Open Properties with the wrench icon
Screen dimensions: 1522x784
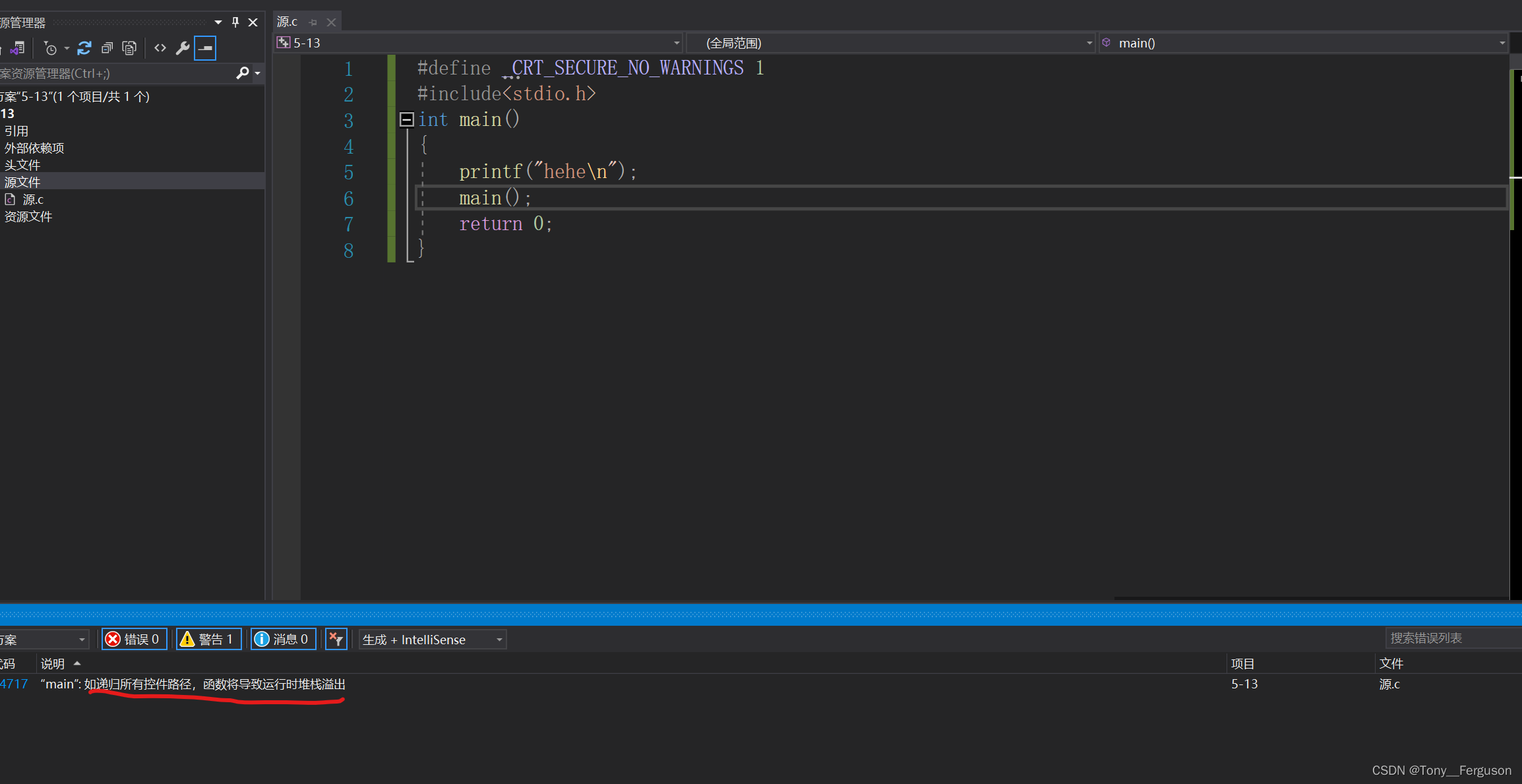[183, 48]
